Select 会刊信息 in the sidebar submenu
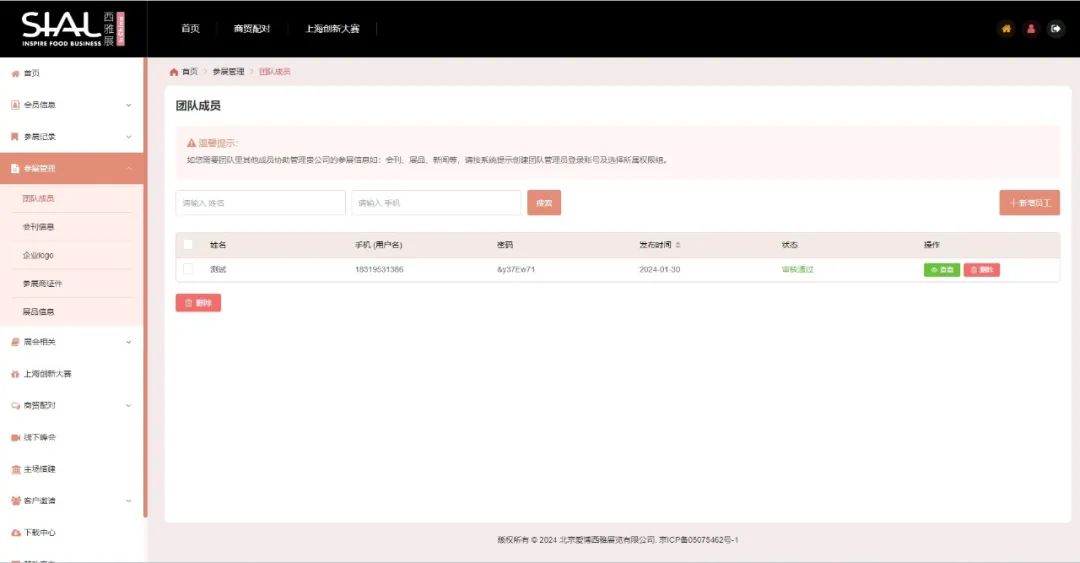Screen dimensions: 1080x563 pos(39,227)
